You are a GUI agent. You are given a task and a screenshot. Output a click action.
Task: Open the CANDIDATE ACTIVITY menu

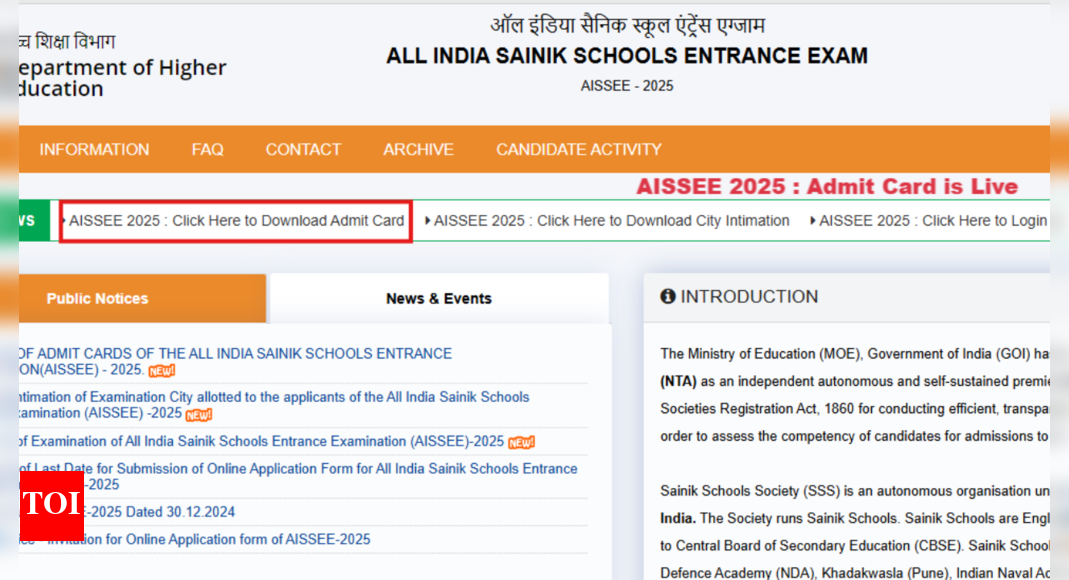pyautogui.click(x=578, y=149)
